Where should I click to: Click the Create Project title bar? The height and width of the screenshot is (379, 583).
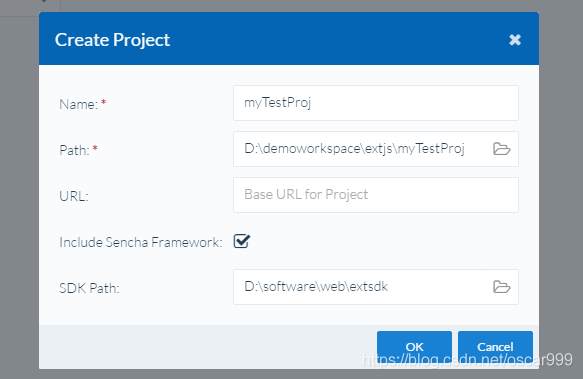pyautogui.click(x=289, y=39)
